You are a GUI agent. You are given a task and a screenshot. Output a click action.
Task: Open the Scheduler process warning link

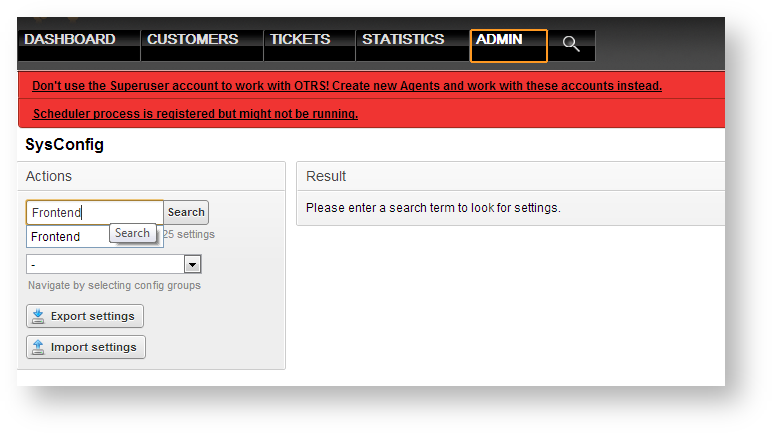[x=195, y=114]
